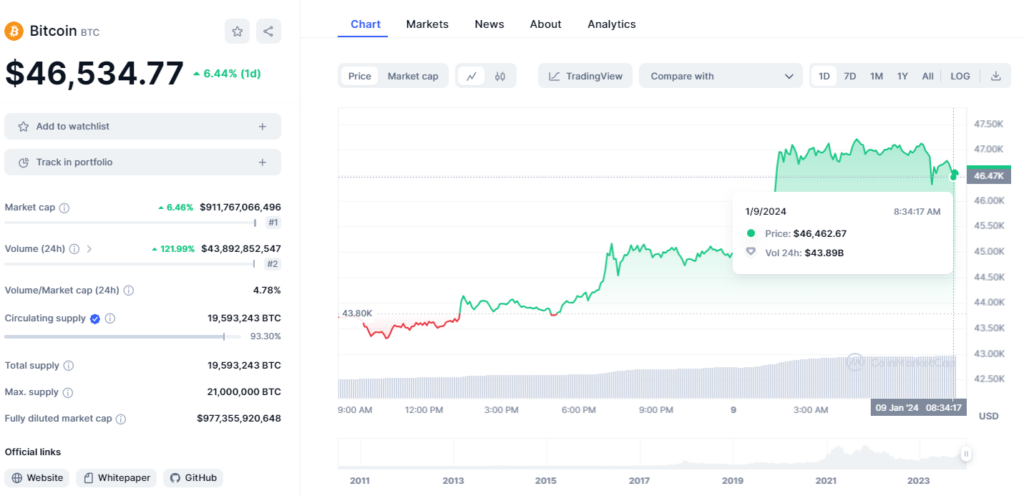Open TradingView chart mode
Screen dimensions: 1024x496
click(x=585, y=76)
